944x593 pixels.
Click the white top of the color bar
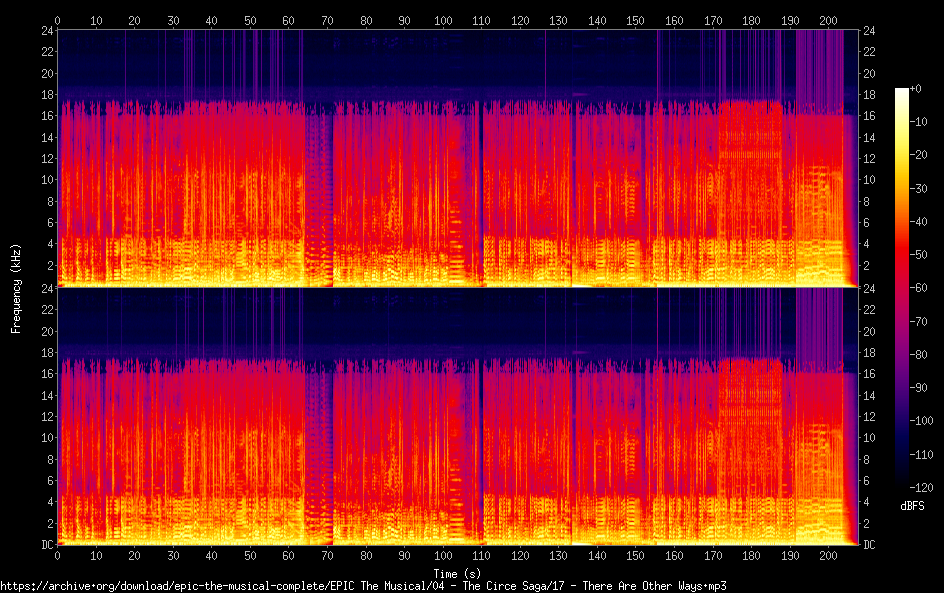click(x=902, y=92)
